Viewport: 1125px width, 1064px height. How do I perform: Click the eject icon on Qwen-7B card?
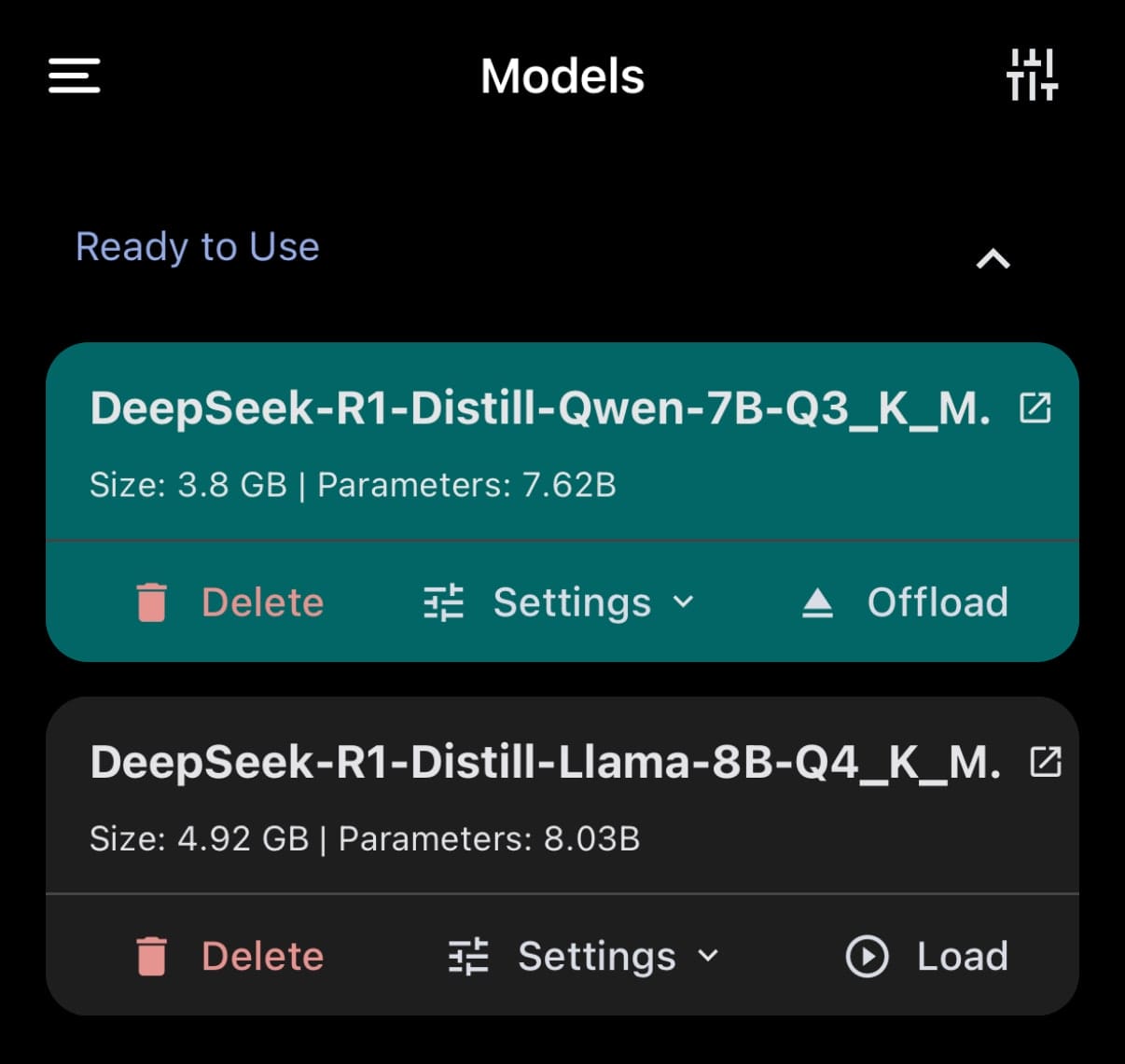[817, 603]
